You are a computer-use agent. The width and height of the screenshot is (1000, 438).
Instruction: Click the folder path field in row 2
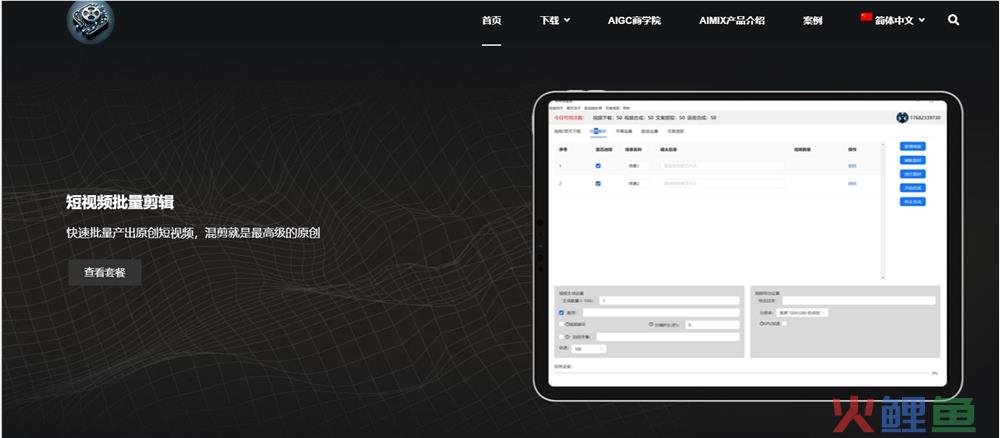click(x=722, y=184)
